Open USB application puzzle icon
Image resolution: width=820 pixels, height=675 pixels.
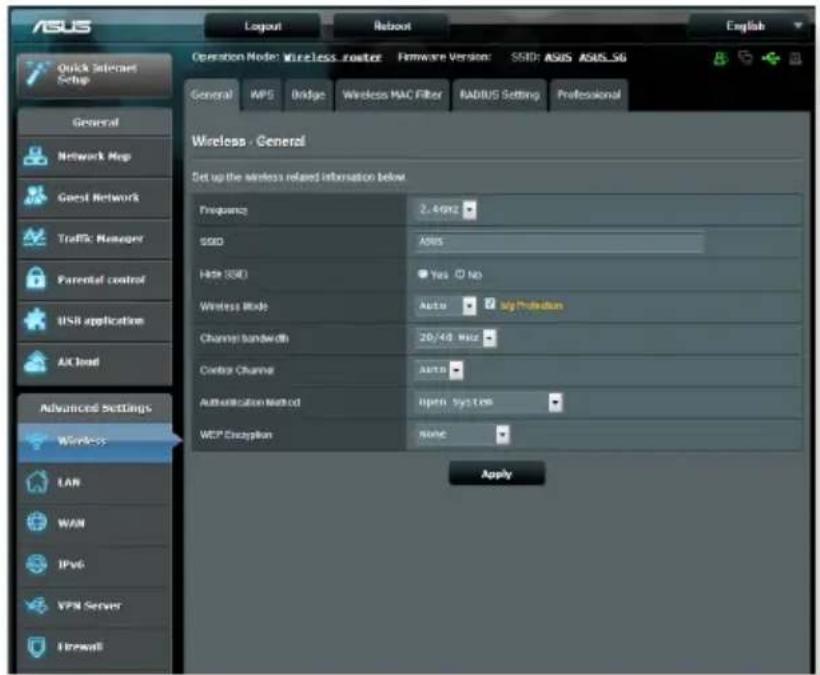coord(35,319)
